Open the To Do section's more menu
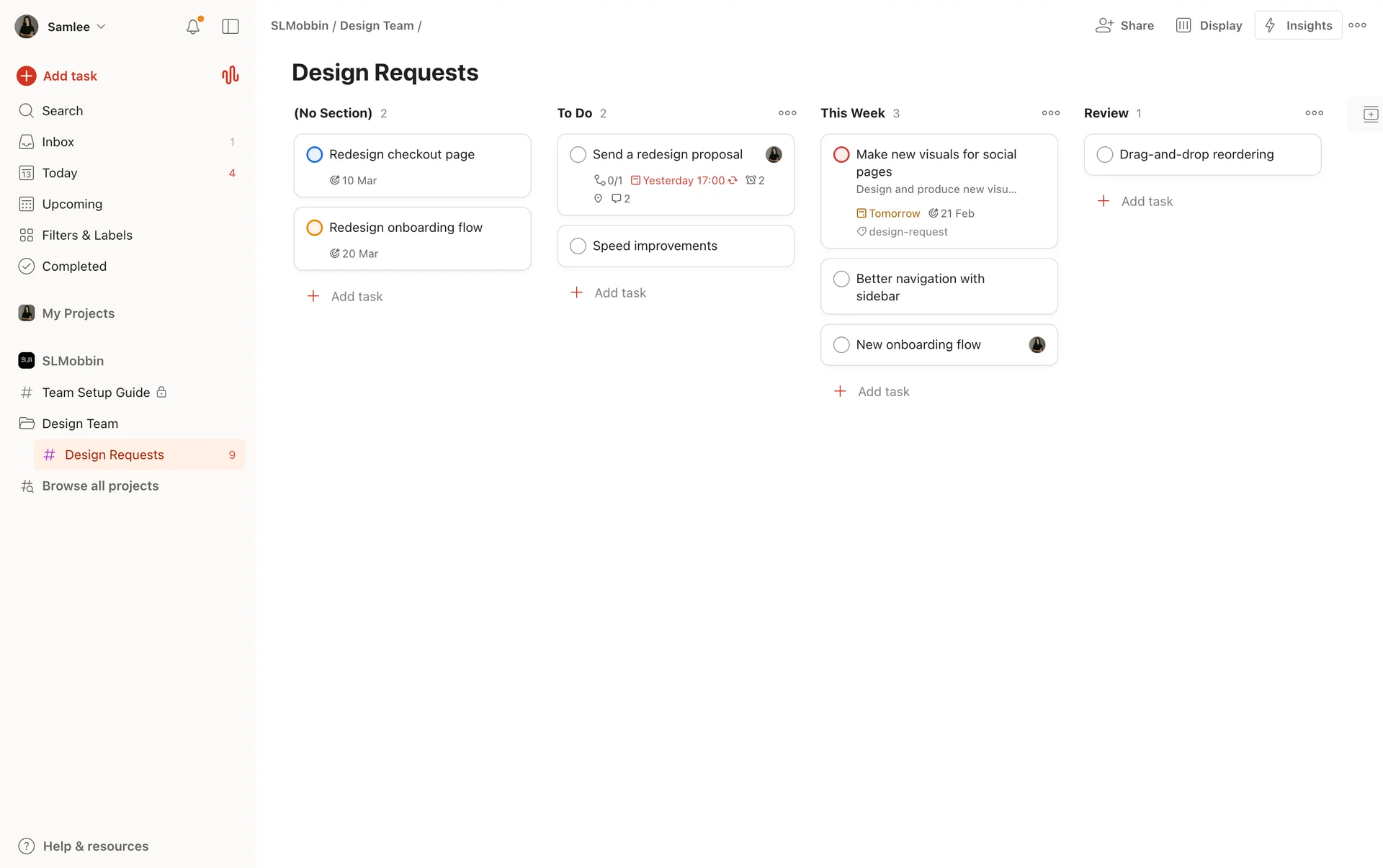 pos(787,113)
